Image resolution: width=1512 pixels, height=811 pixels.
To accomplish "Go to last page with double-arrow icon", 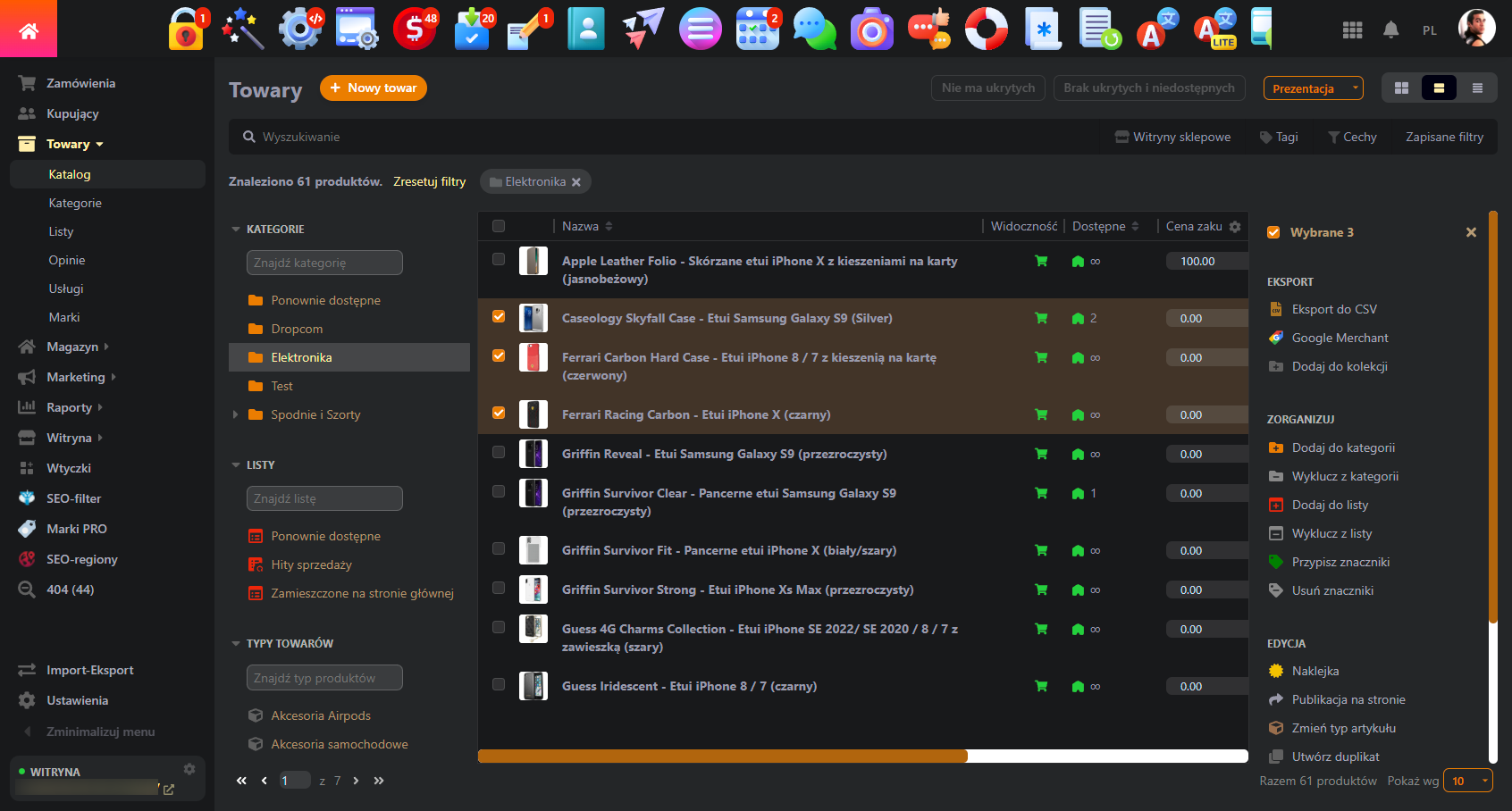I will pos(379,781).
